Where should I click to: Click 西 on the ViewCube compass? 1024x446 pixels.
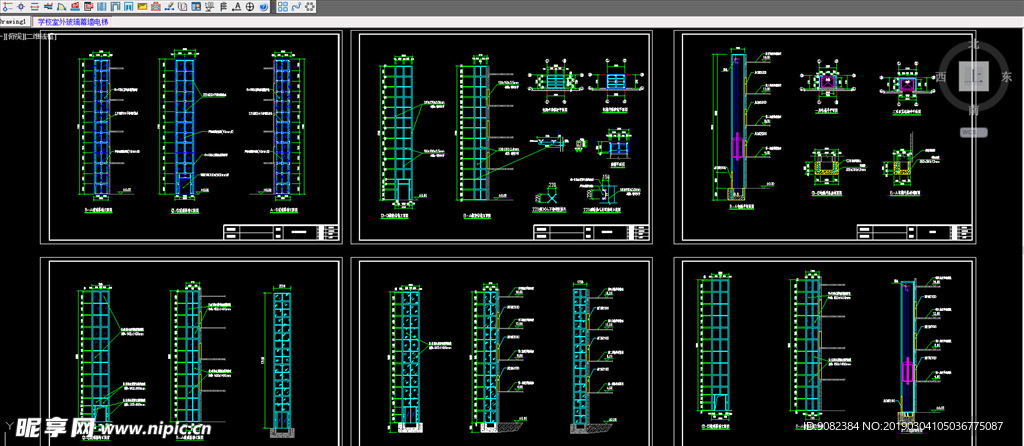coord(941,76)
